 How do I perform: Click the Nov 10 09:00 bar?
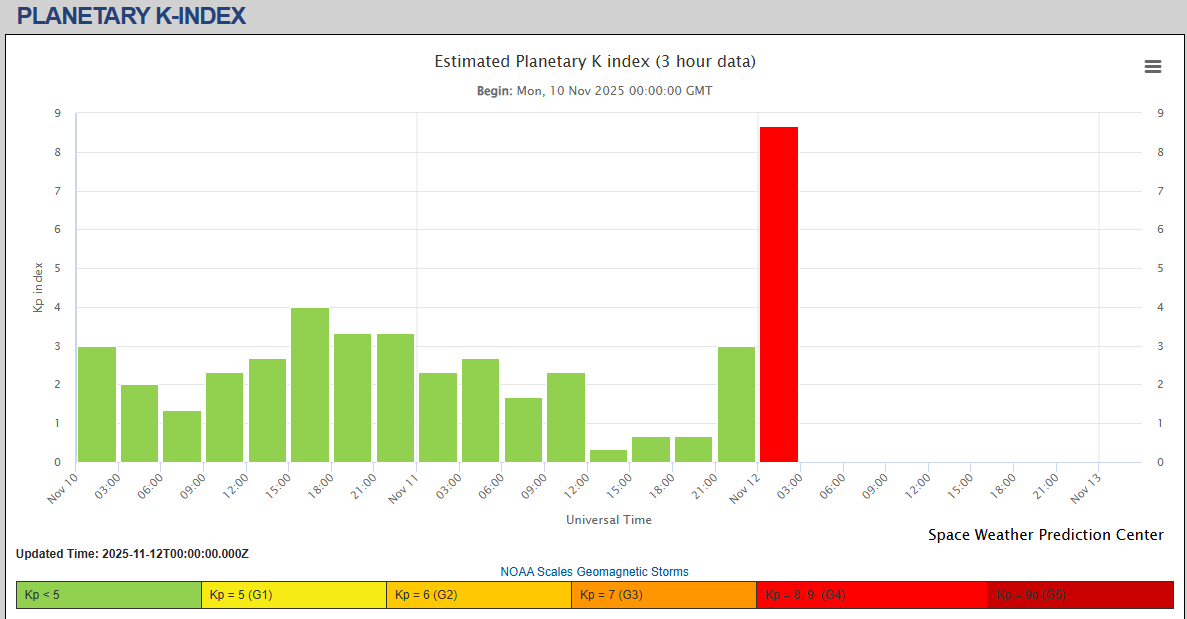tap(225, 417)
